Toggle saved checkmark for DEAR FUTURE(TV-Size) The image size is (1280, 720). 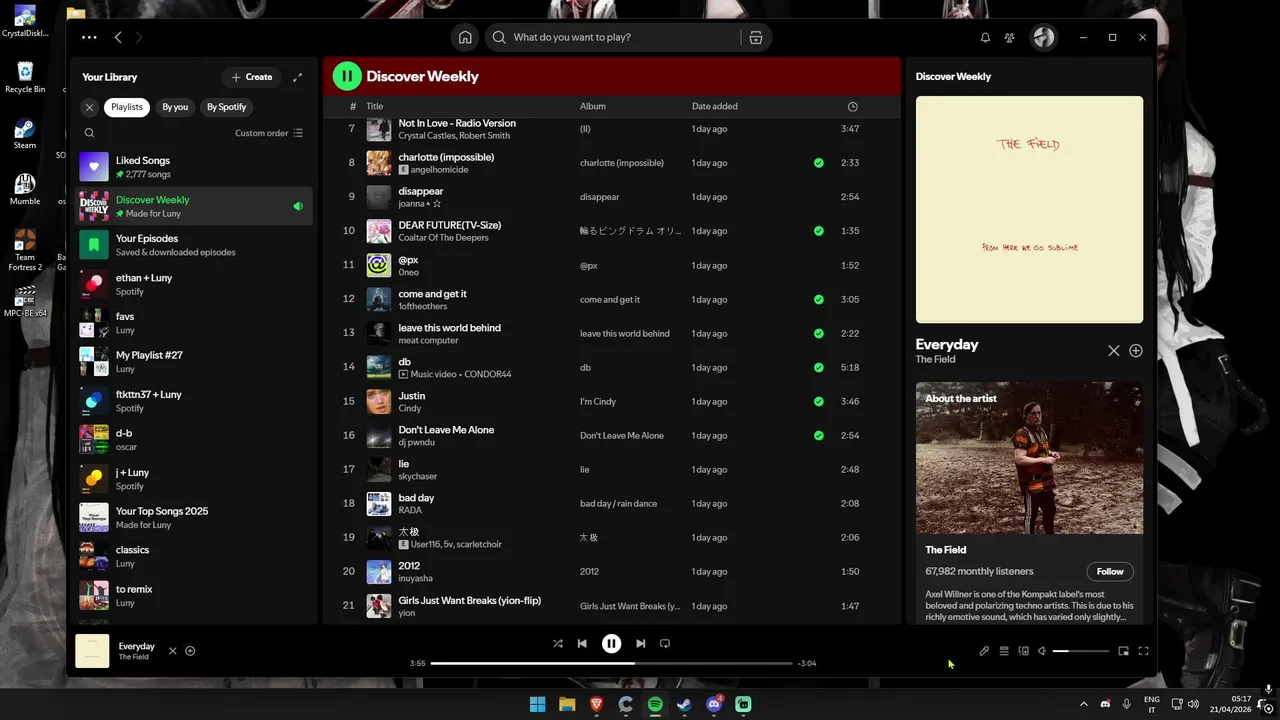[x=819, y=231]
